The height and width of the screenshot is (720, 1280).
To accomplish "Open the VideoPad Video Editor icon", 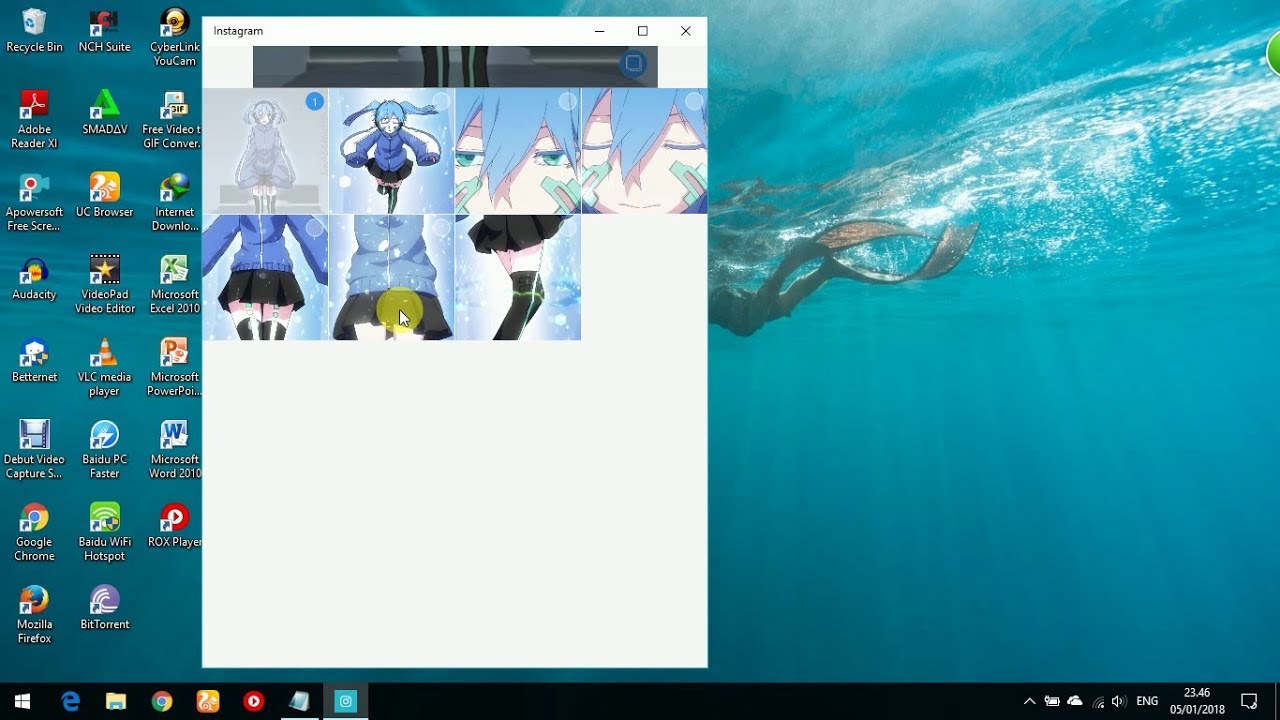I will click(x=104, y=284).
